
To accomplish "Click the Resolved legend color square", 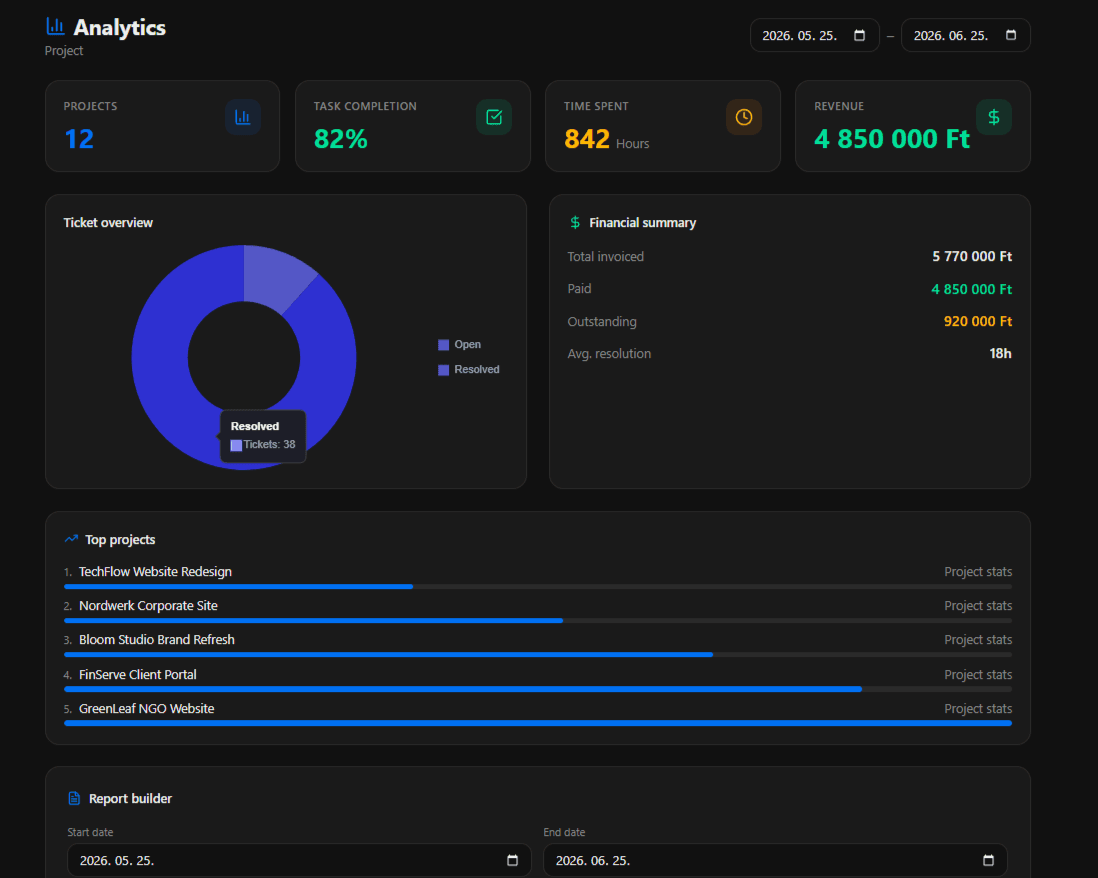I will point(443,370).
